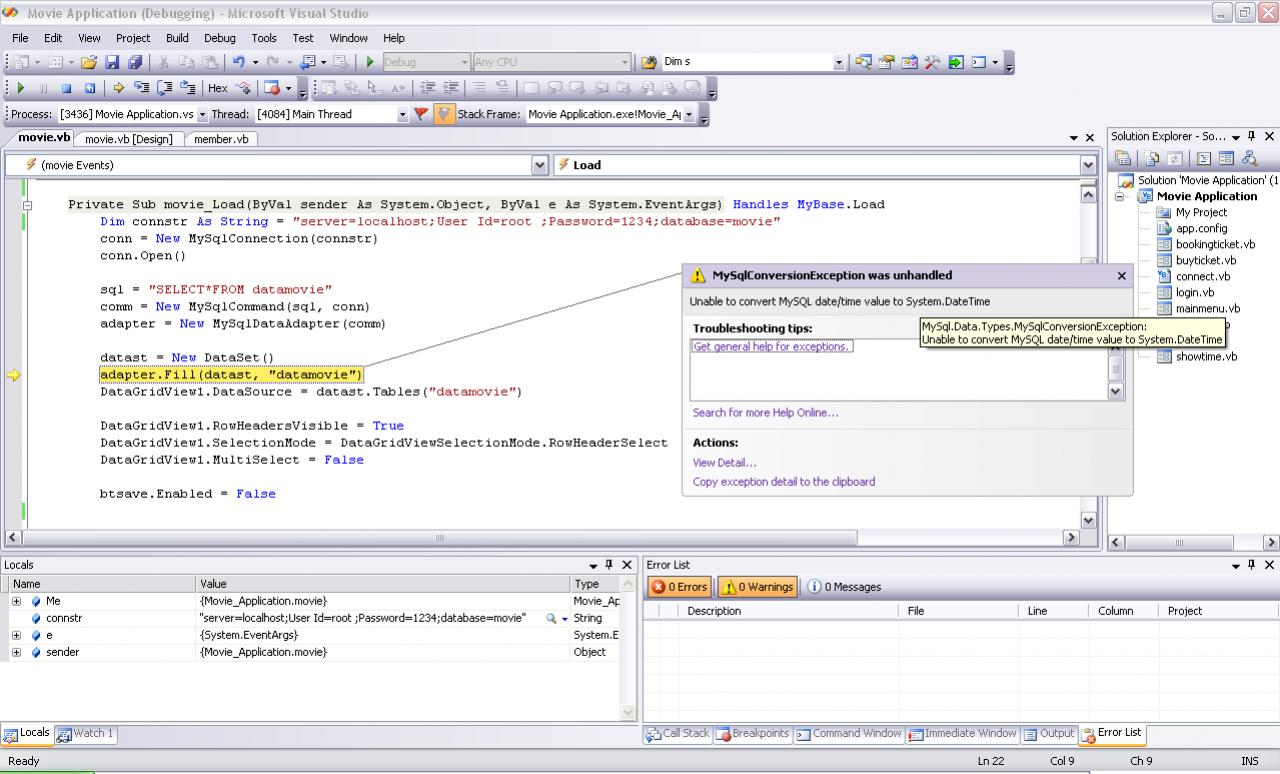Open the Debug menu

coord(220,38)
